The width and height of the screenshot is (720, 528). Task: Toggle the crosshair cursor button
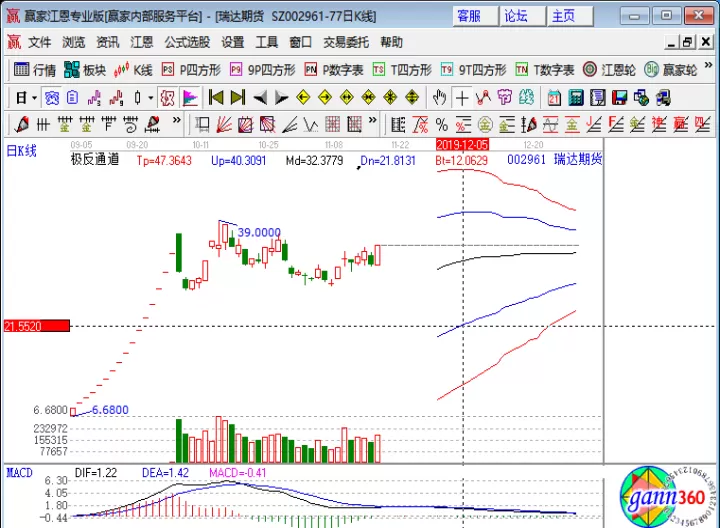click(461, 97)
